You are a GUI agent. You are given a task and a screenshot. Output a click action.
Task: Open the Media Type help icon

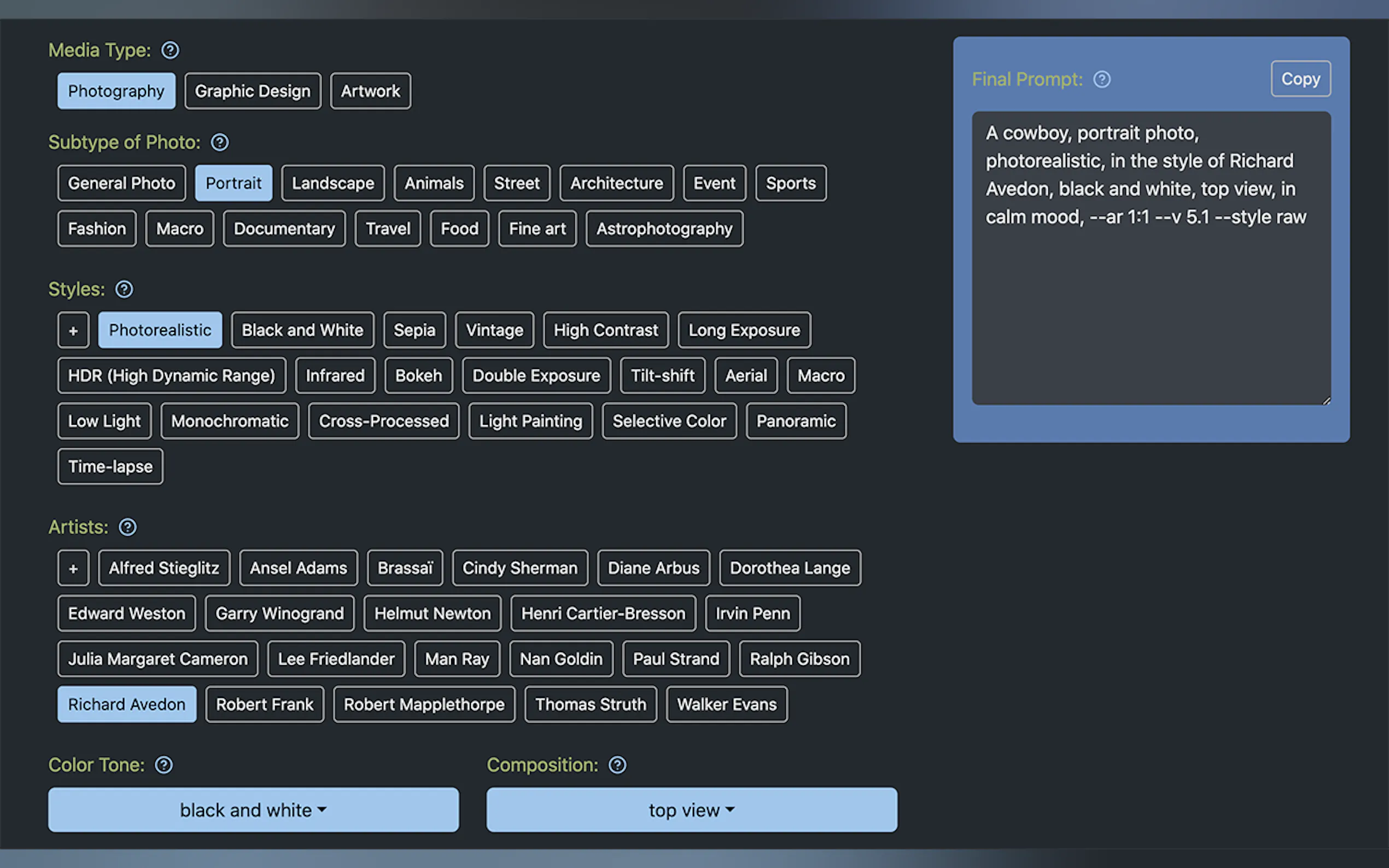pyautogui.click(x=170, y=50)
